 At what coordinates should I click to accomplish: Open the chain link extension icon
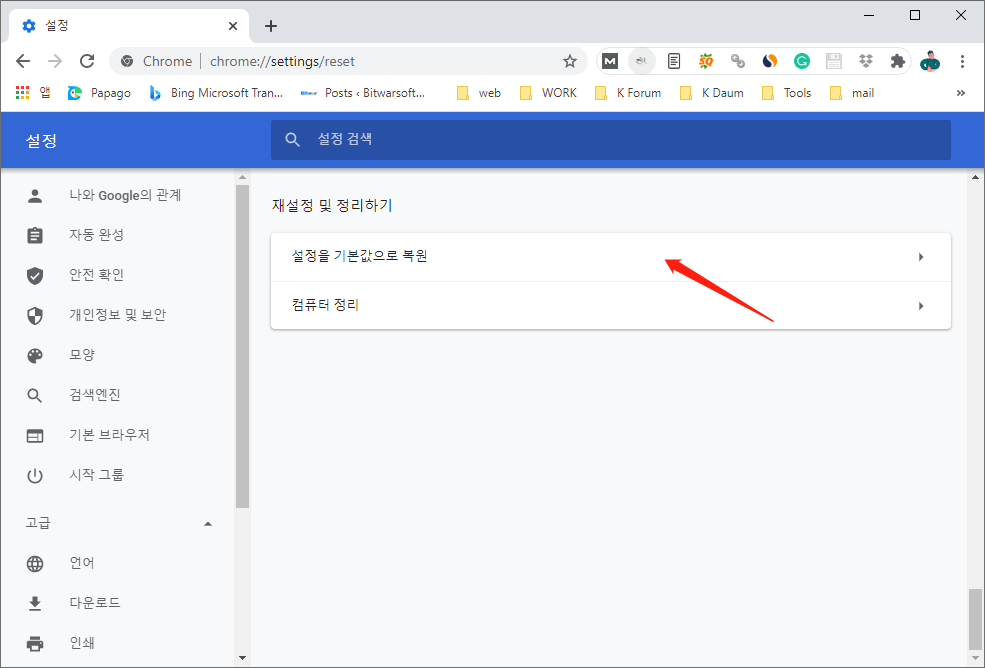tap(738, 61)
